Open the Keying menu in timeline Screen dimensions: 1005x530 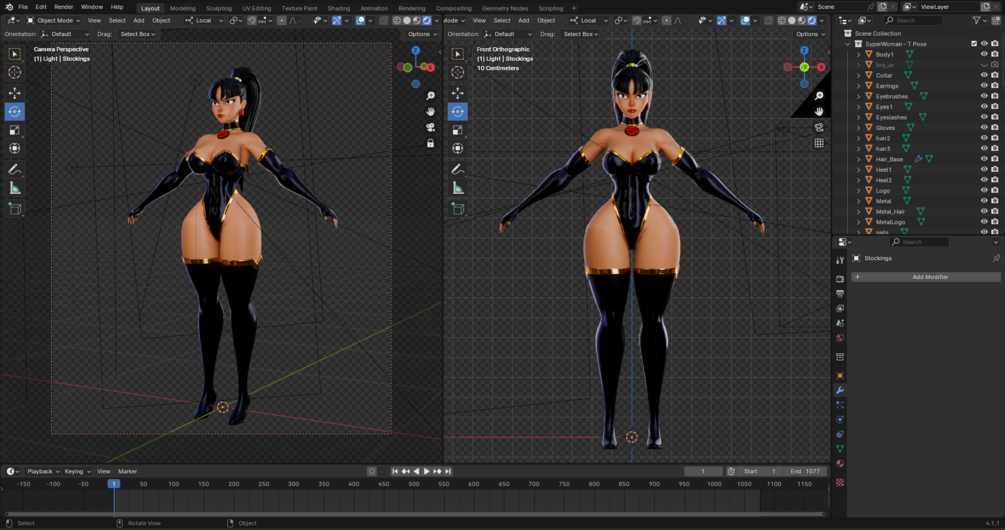(77, 471)
